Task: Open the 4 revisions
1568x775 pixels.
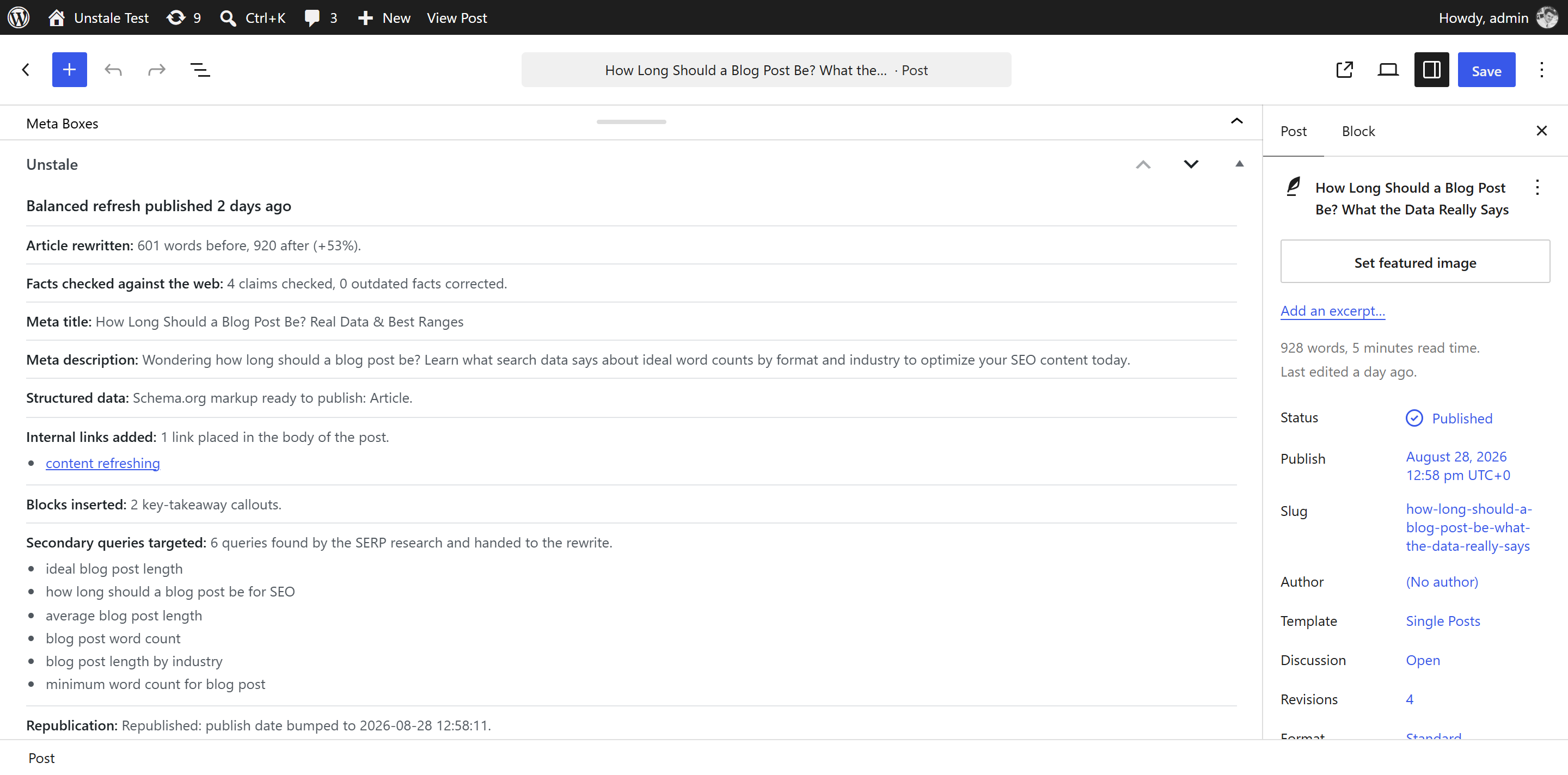Action: coord(1409,699)
